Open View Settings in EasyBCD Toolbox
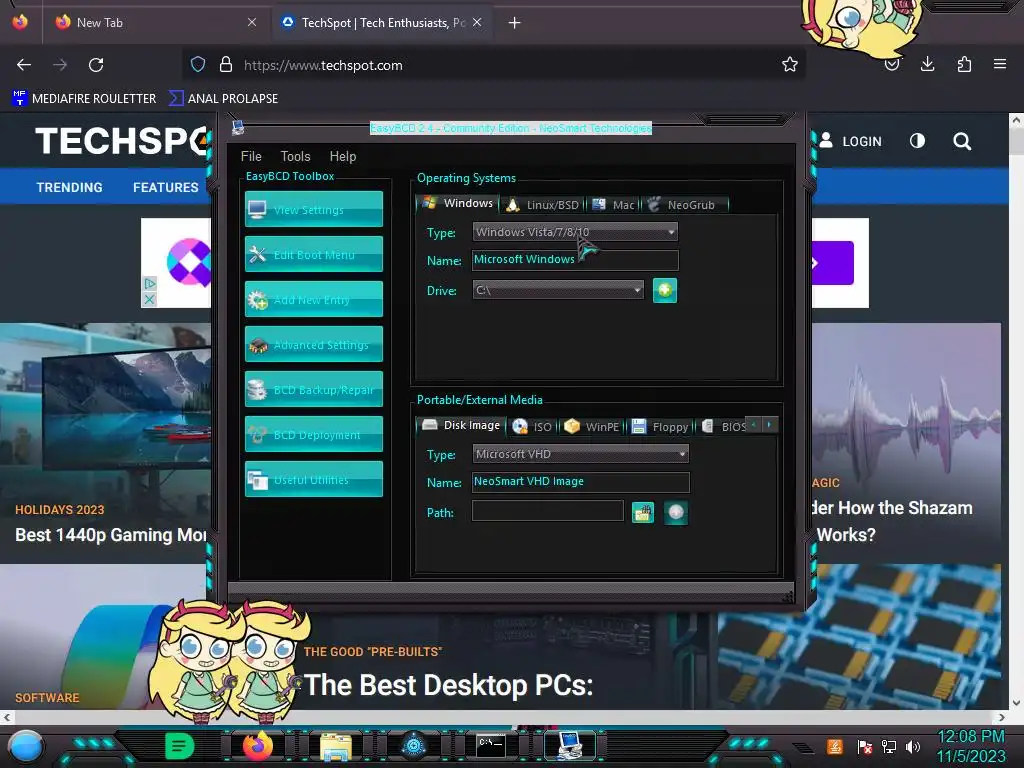The width and height of the screenshot is (1024, 768). [x=313, y=209]
